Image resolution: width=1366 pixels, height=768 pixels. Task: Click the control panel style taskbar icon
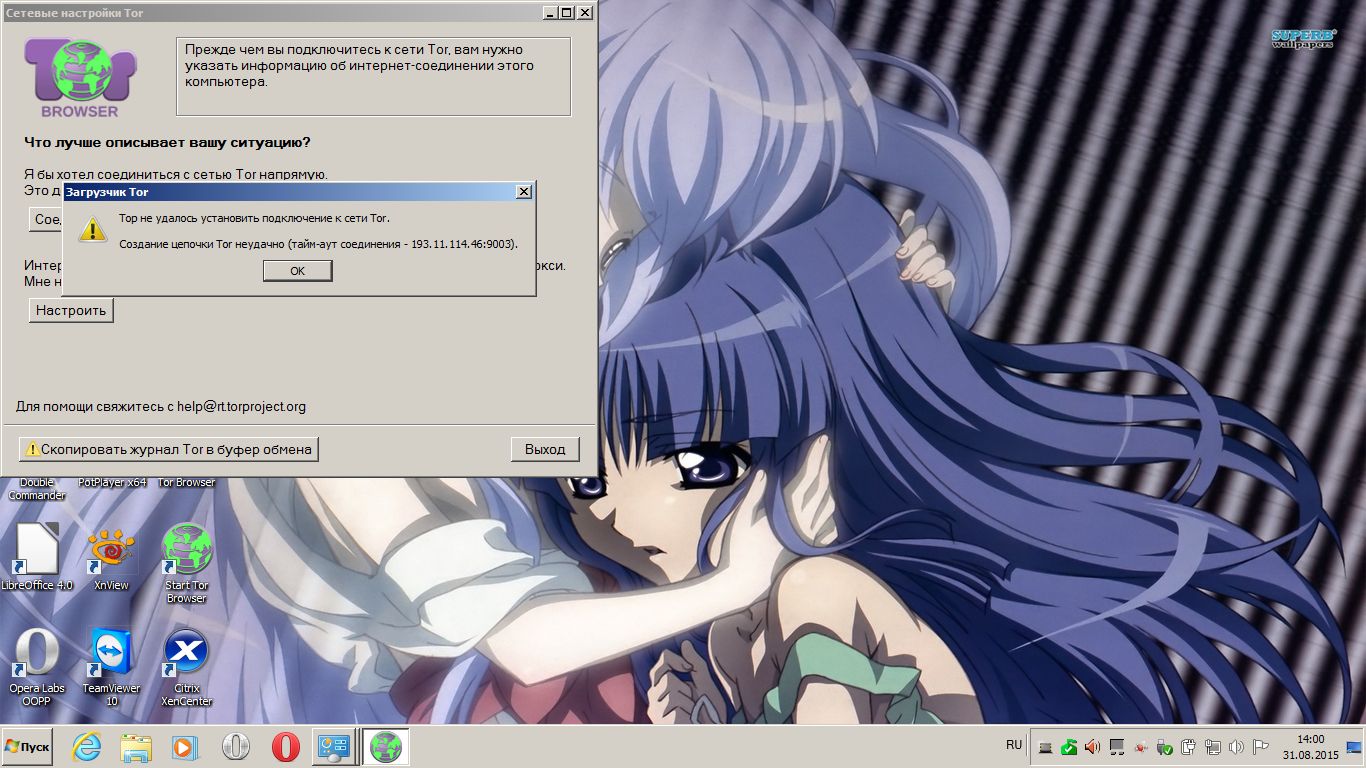333,747
